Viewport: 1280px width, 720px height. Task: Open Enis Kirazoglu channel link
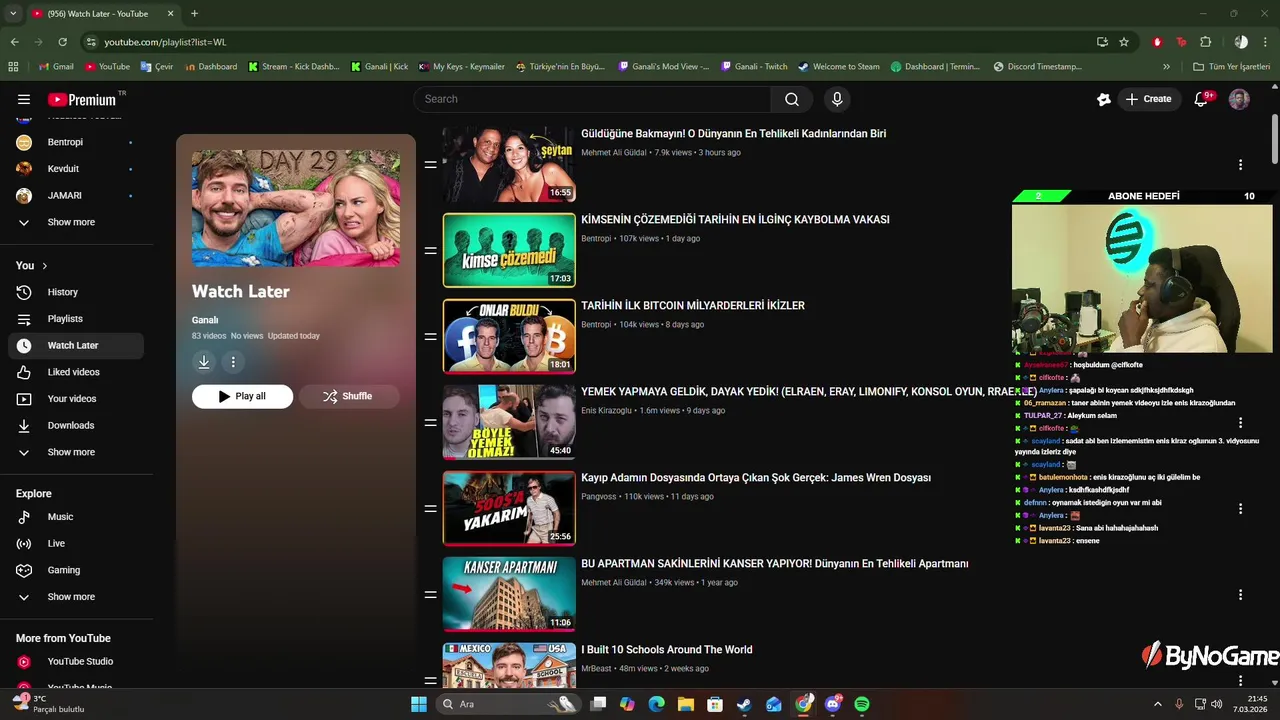click(x=607, y=411)
